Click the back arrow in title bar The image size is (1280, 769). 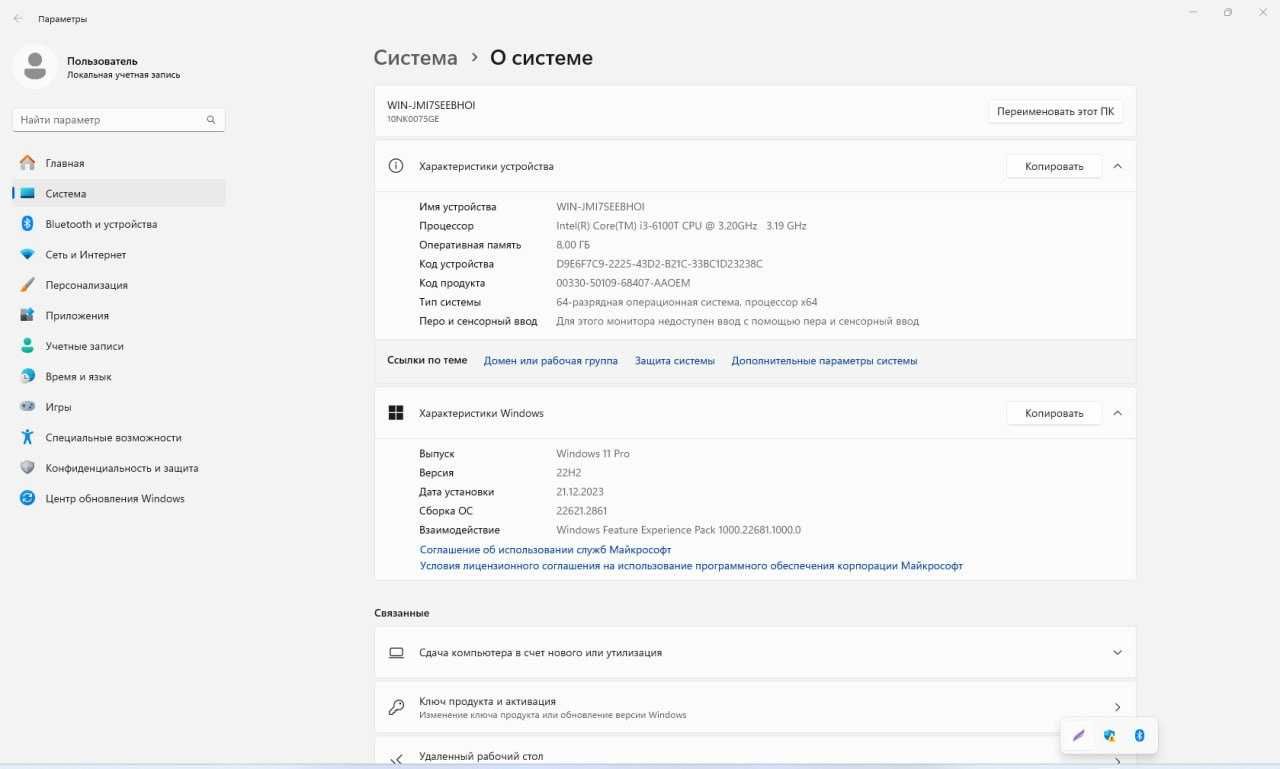pyautogui.click(x=18, y=19)
